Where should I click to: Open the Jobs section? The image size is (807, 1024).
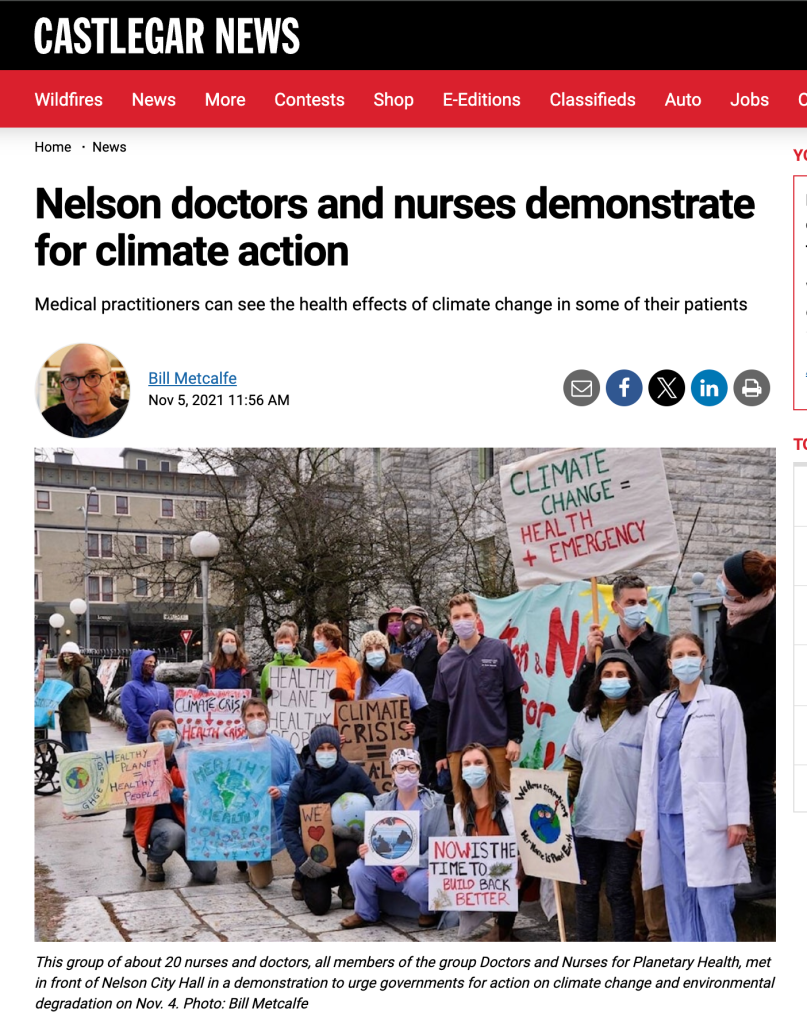pyautogui.click(x=750, y=99)
